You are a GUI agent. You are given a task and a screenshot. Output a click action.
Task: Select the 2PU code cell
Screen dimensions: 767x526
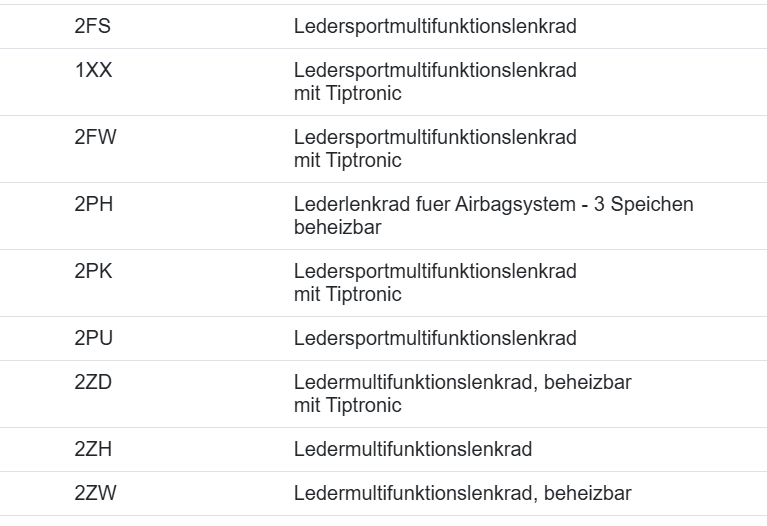click(93, 338)
